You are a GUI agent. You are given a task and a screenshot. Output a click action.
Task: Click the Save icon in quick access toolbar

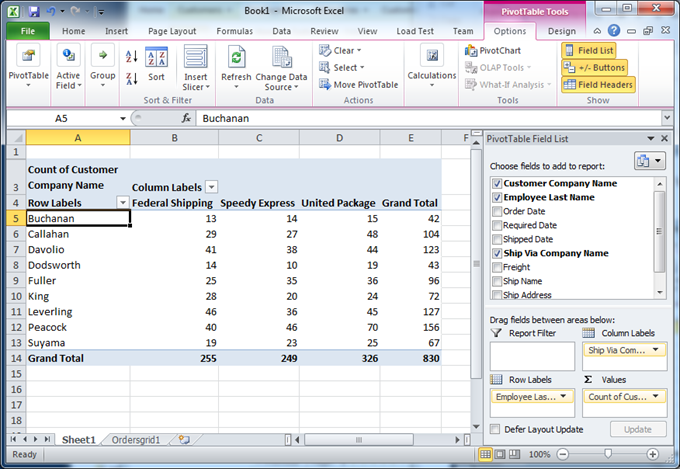[34, 11]
